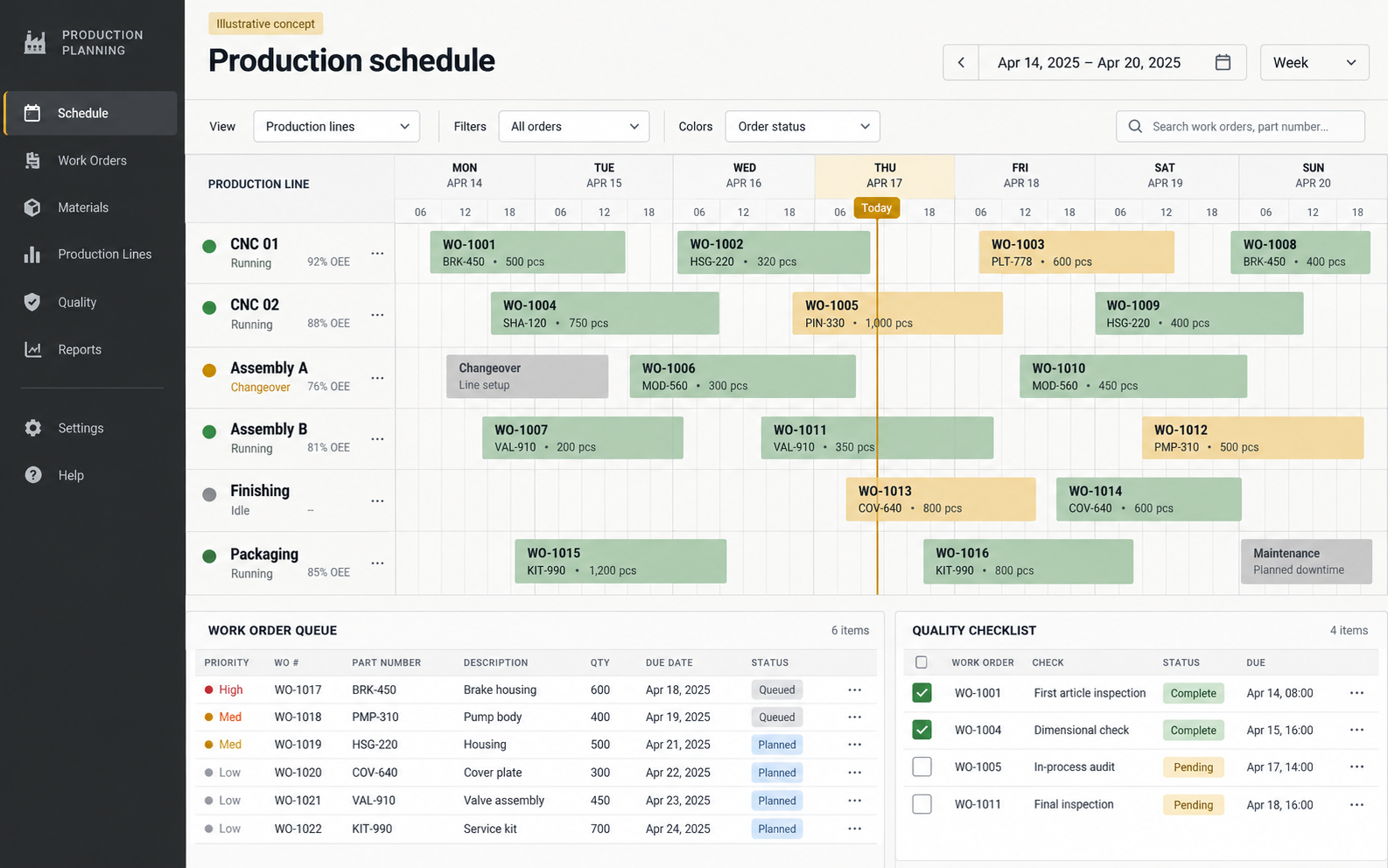Viewport: 1388px width, 868px height.
Task: Open actions menu for WO-1019 row
Action: coord(854,745)
